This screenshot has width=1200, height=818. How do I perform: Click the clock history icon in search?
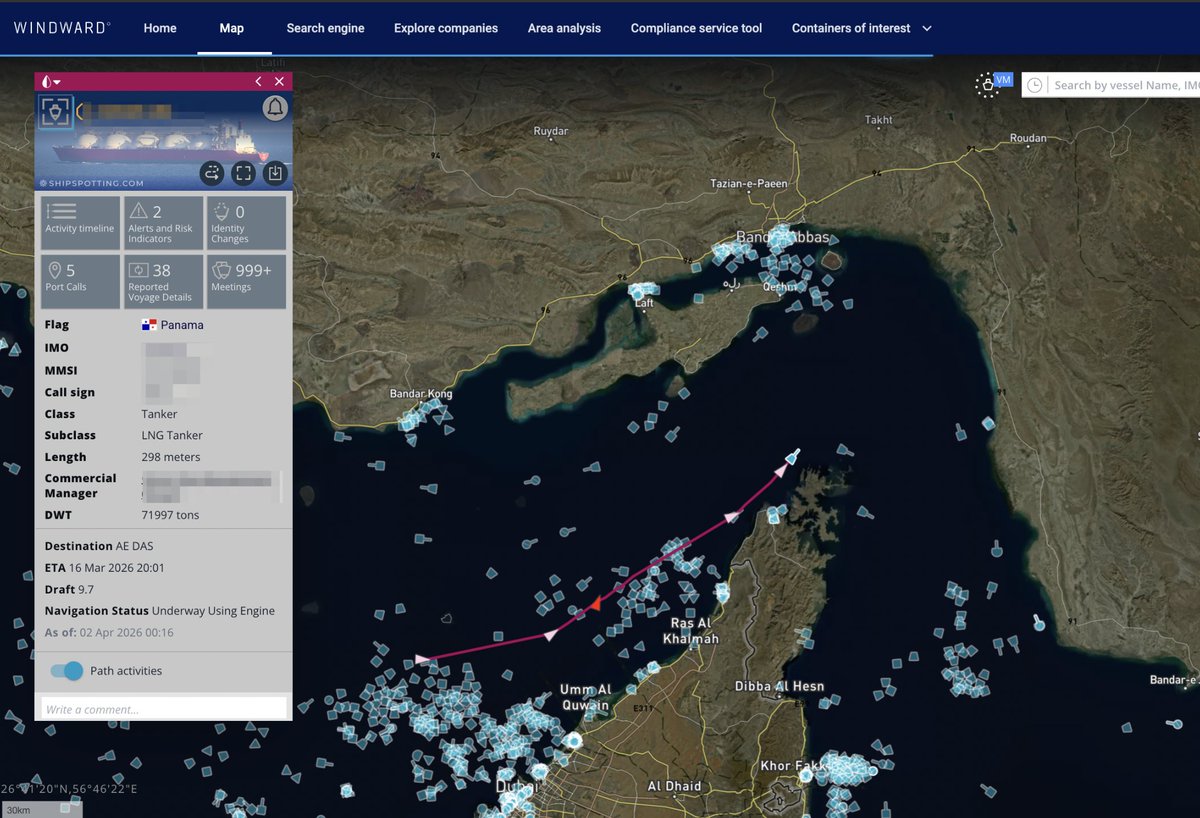click(1034, 86)
